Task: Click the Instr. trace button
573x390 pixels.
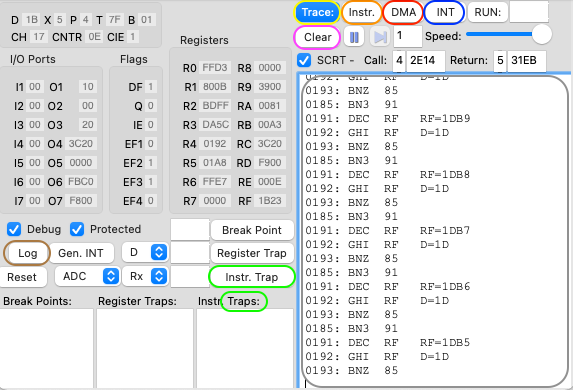Action: click(361, 12)
